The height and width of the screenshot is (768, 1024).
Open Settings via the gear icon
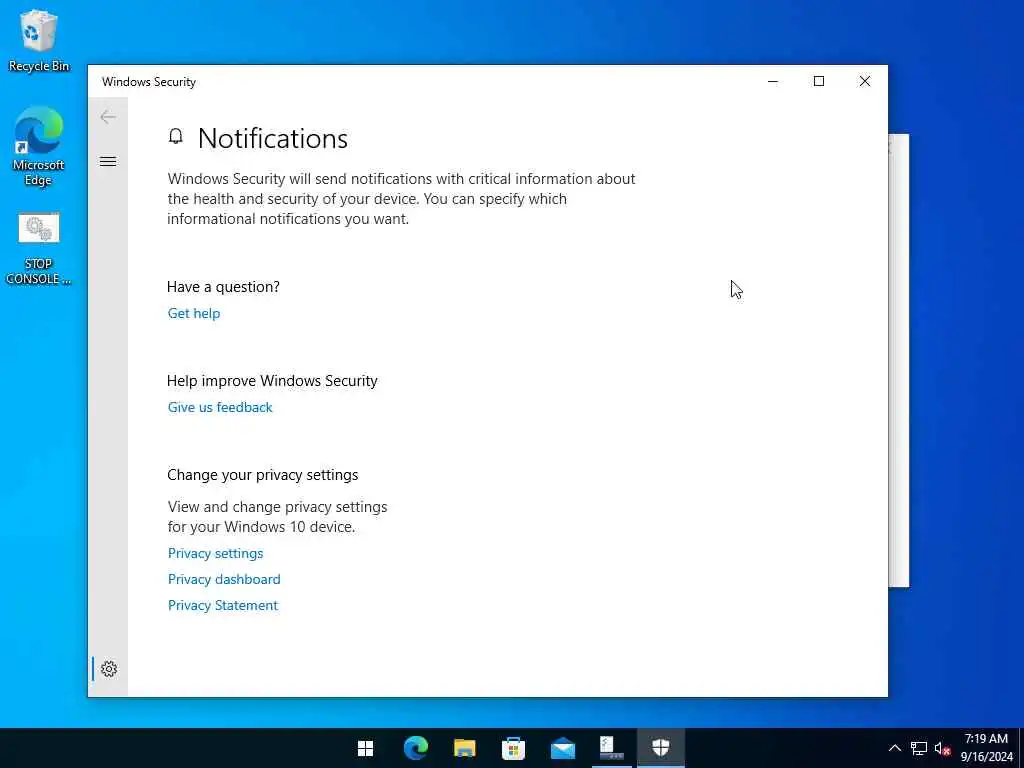pos(109,669)
